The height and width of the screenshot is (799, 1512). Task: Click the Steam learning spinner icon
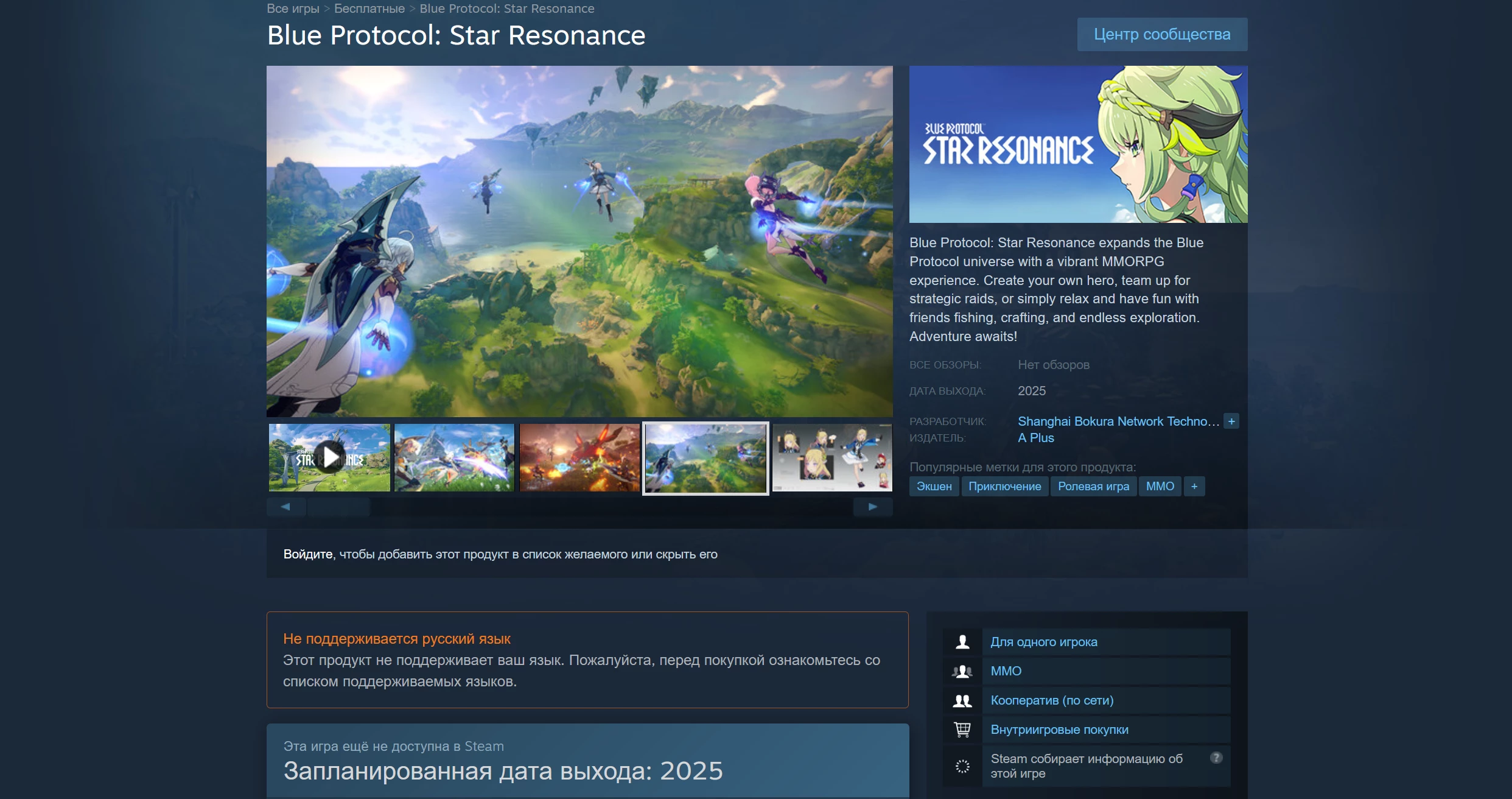[962, 766]
